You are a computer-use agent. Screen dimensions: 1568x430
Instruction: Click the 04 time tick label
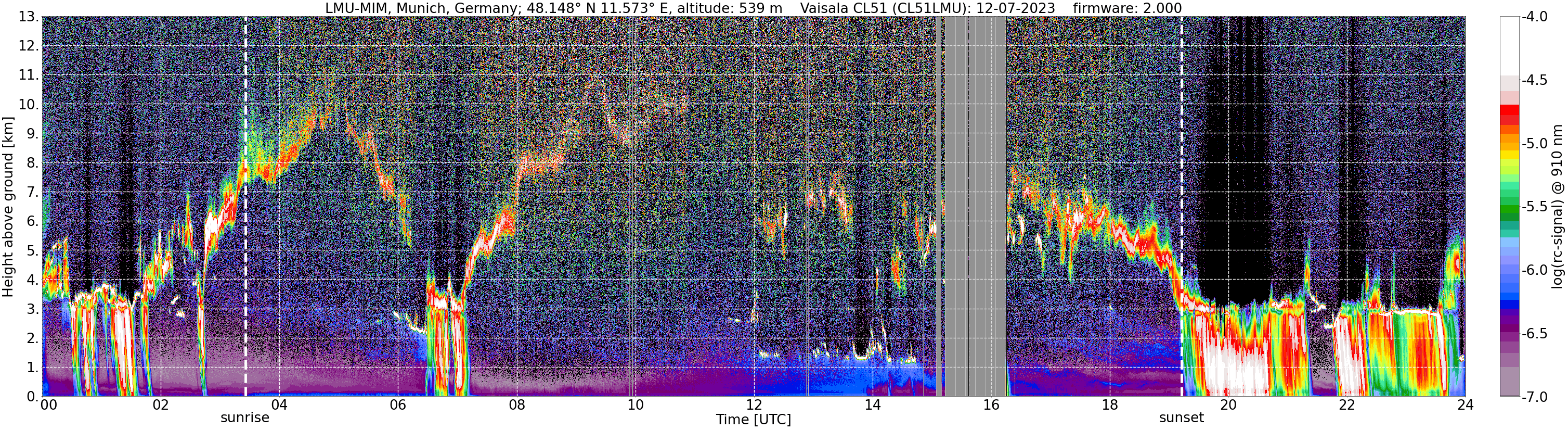(x=279, y=405)
